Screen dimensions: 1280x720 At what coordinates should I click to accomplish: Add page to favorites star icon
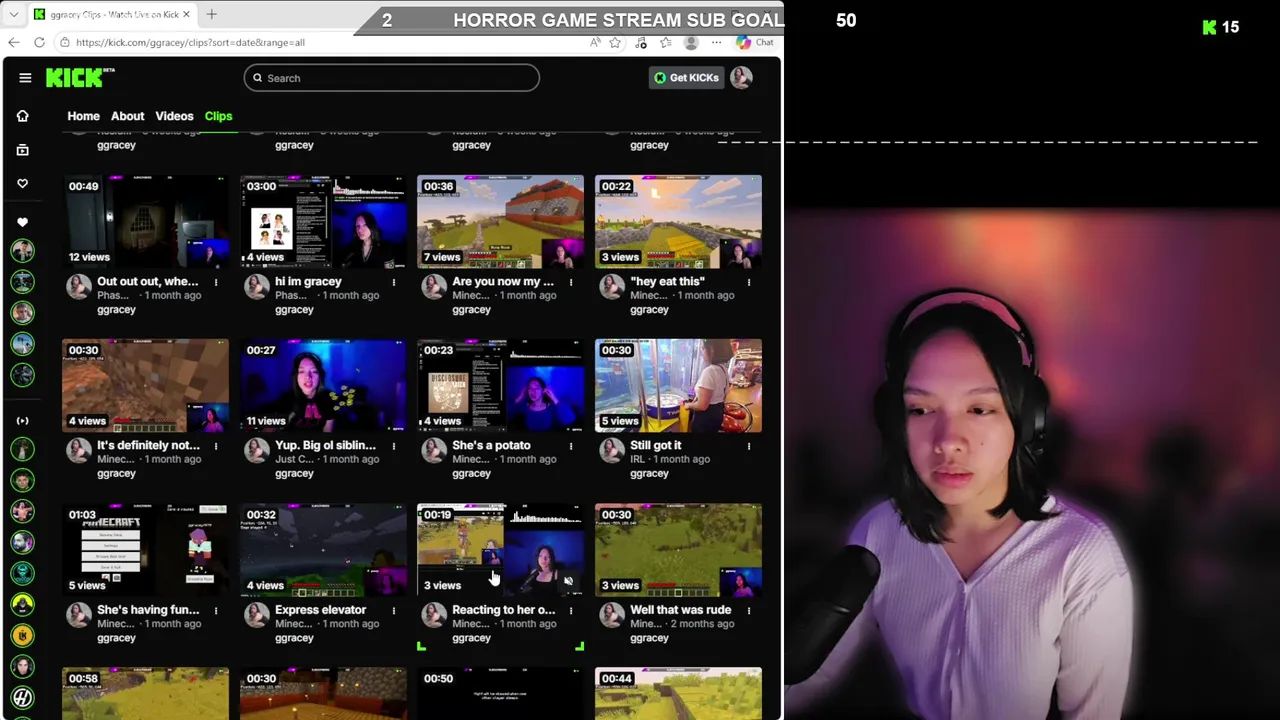[615, 42]
